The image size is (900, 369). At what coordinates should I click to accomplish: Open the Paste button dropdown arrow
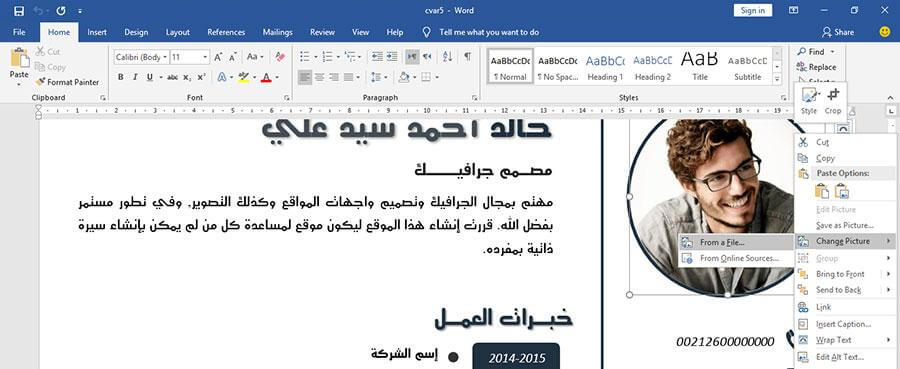coord(19,84)
